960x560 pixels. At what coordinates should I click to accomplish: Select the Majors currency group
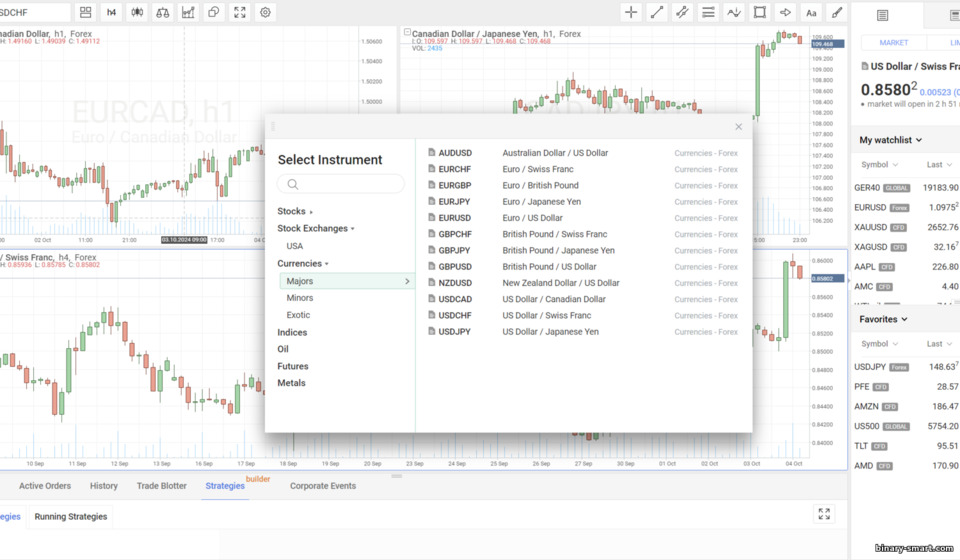click(347, 281)
